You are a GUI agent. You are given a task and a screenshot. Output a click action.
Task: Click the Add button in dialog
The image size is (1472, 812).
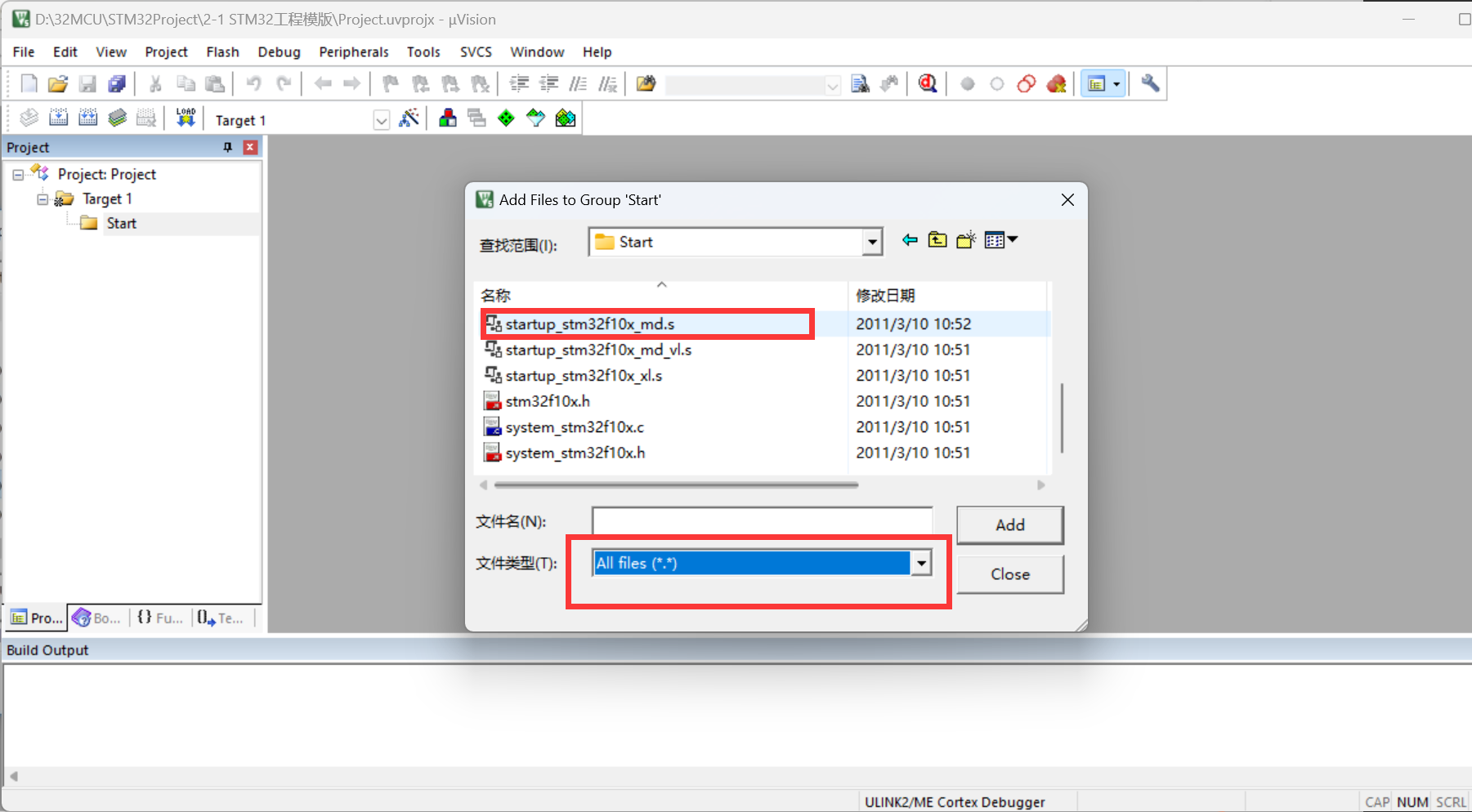point(1010,525)
